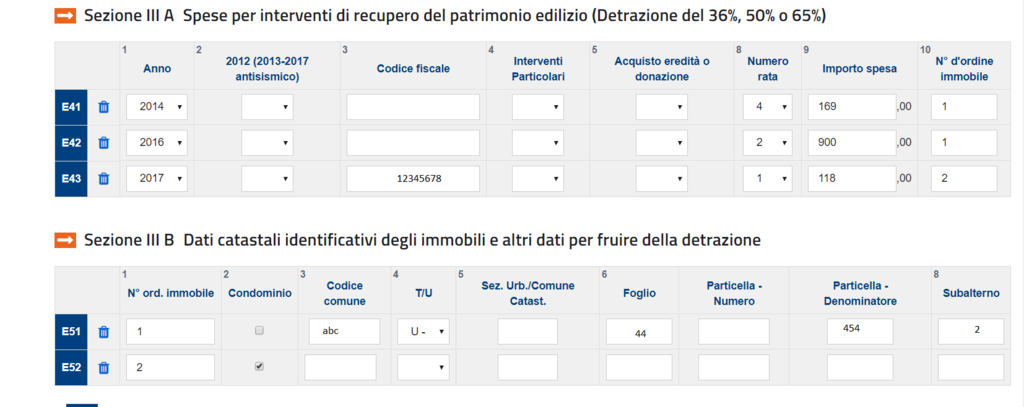1024x407 pixels.
Task: Click the Subalterno field in row E51
Action: coord(970,331)
